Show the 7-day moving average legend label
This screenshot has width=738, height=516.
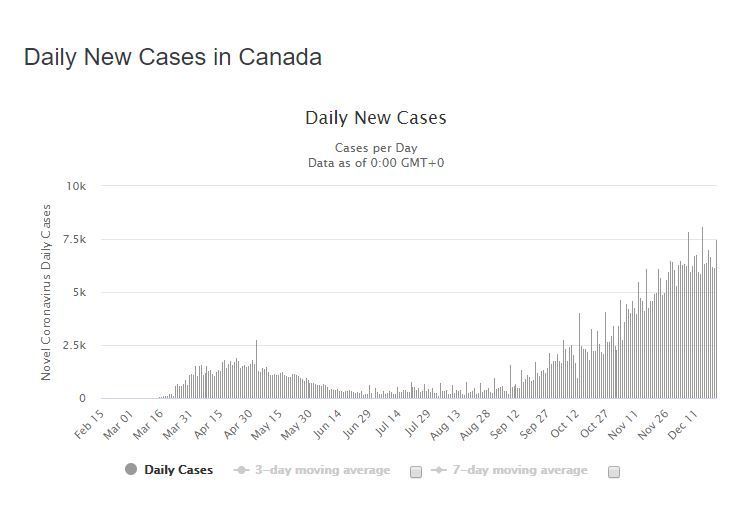(x=519, y=470)
